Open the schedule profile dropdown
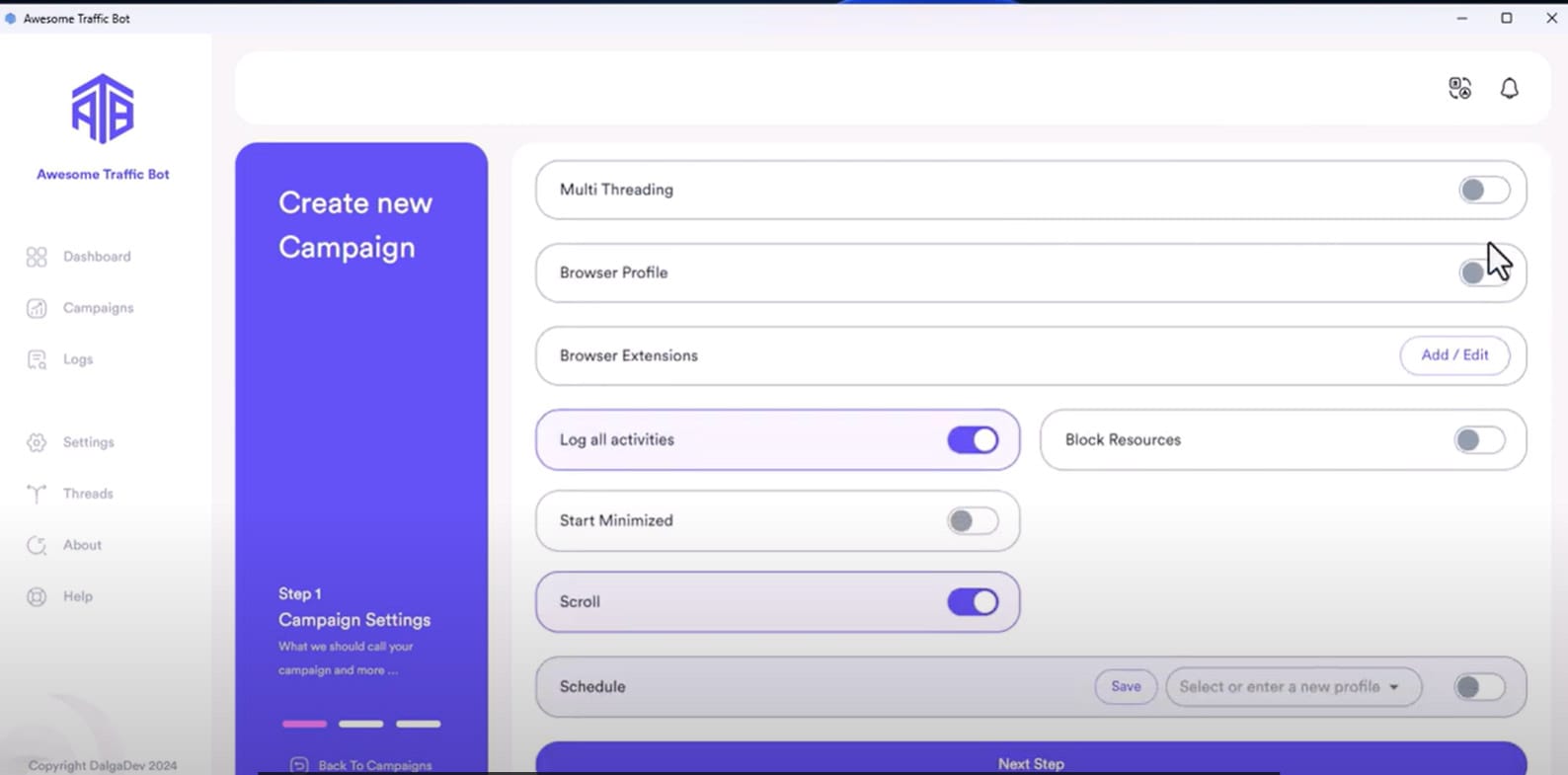The height and width of the screenshot is (775, 1568). (x=1294, y=687)
